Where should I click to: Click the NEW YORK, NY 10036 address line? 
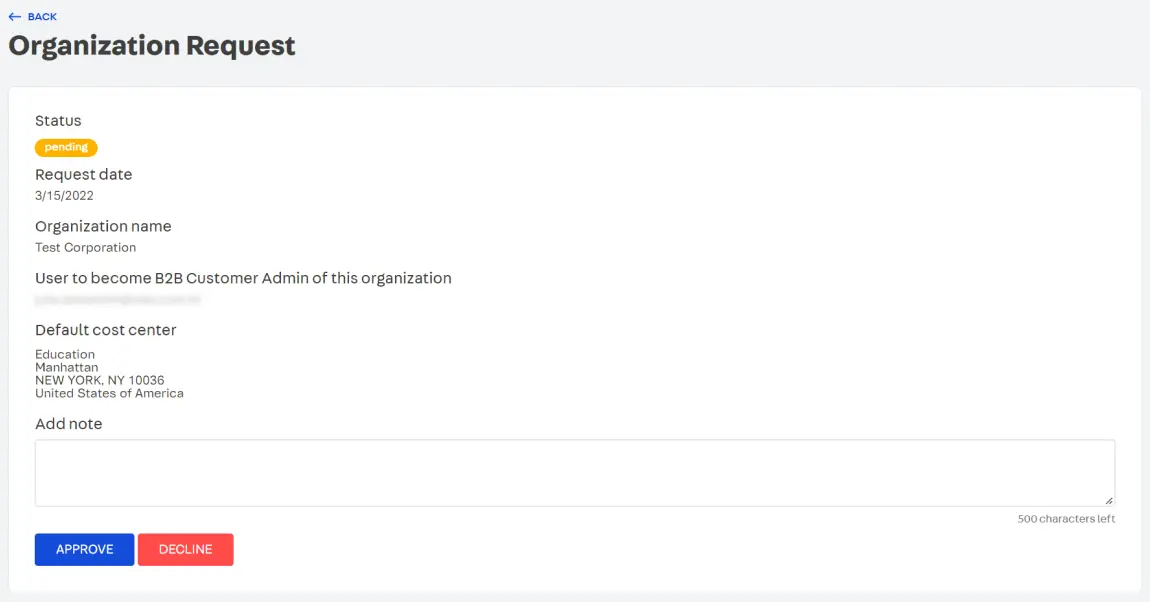(x=99, y=380)
